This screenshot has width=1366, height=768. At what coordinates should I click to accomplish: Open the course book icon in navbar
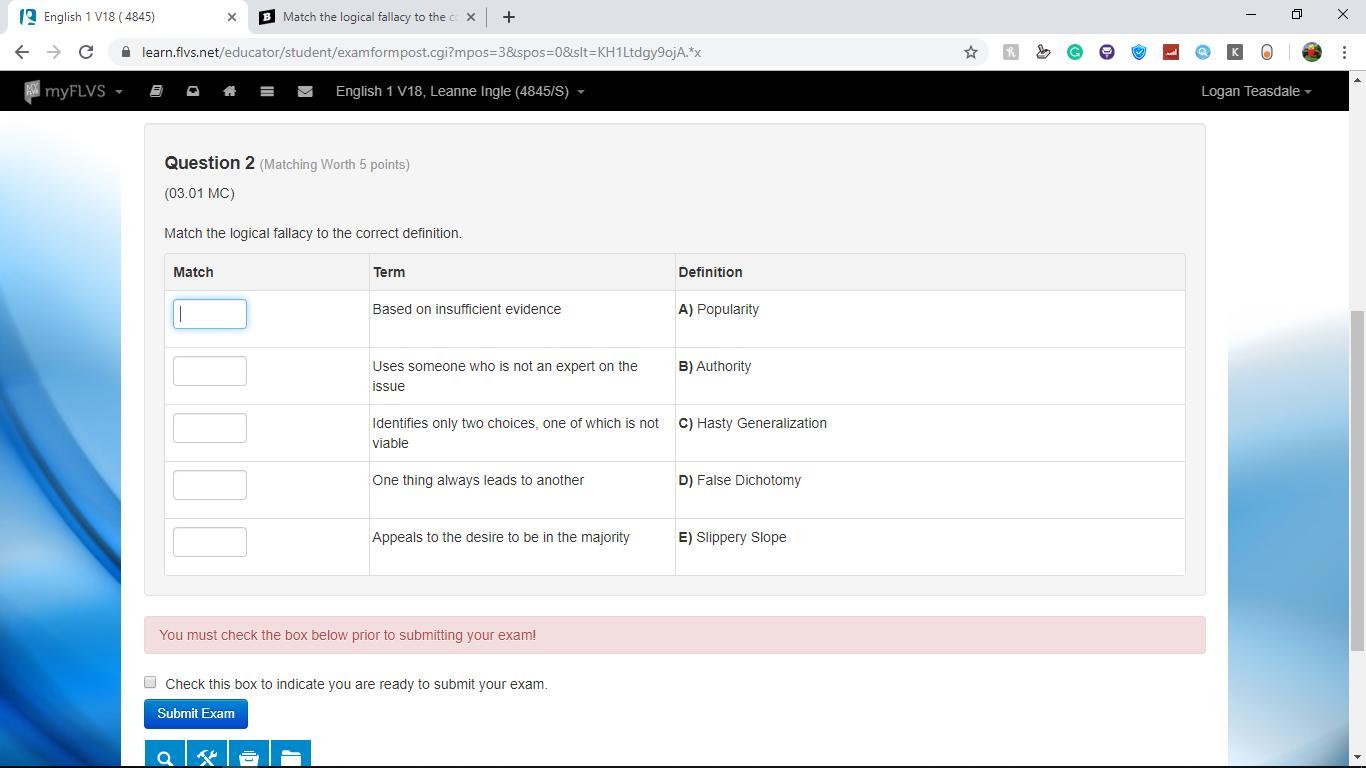pyautogui.click(x=156, y=91)
